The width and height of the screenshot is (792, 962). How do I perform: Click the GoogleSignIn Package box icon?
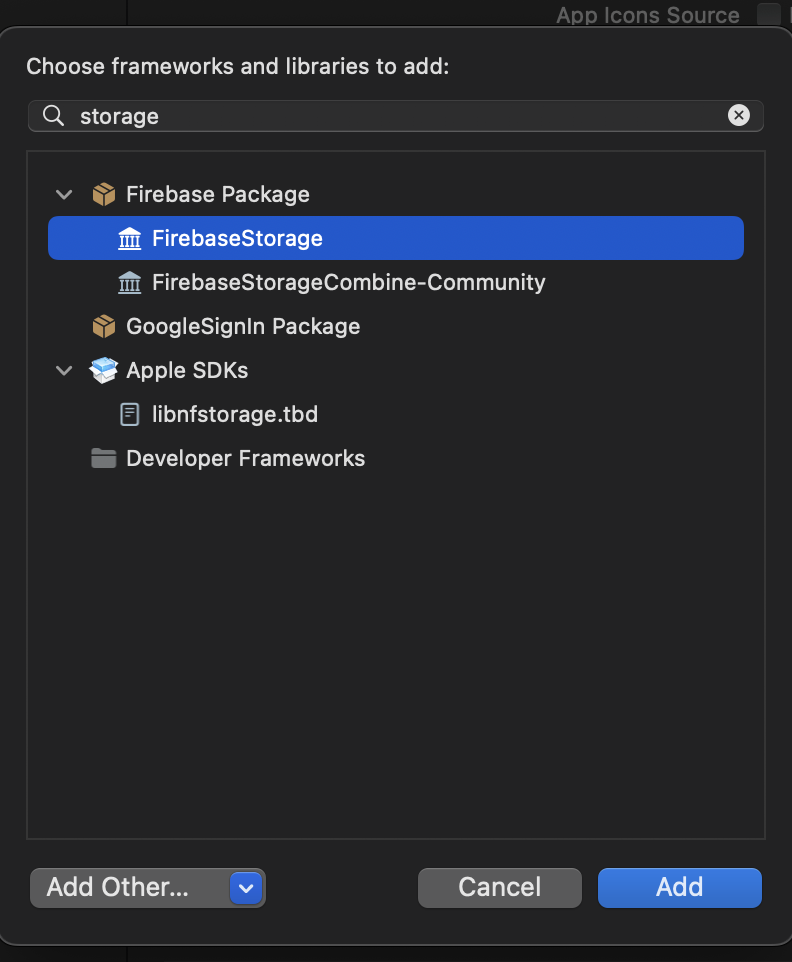coord(103,326)
